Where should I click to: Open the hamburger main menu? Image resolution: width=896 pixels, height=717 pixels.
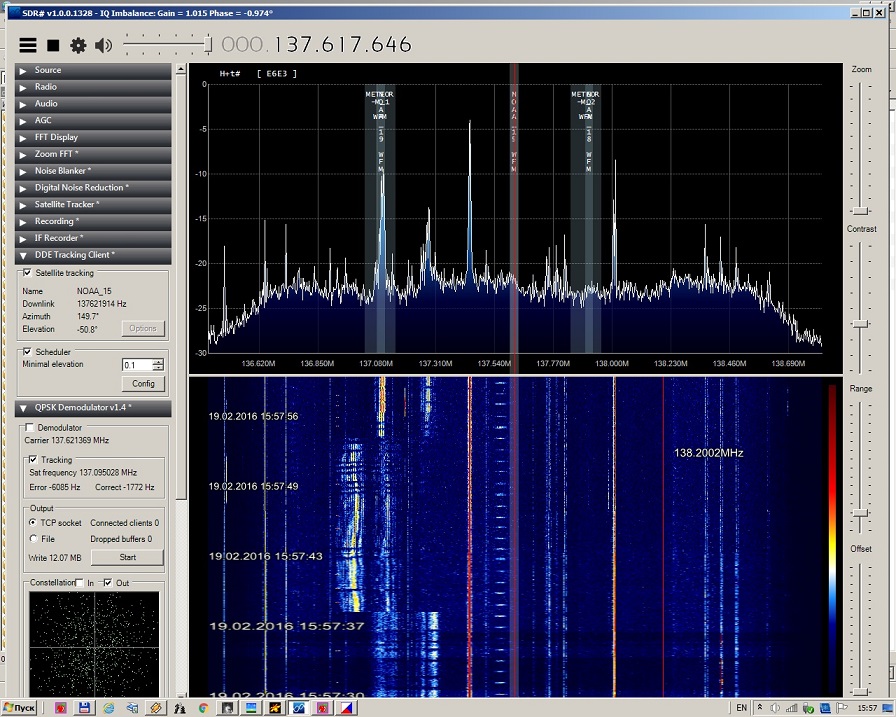click(28, 45)
